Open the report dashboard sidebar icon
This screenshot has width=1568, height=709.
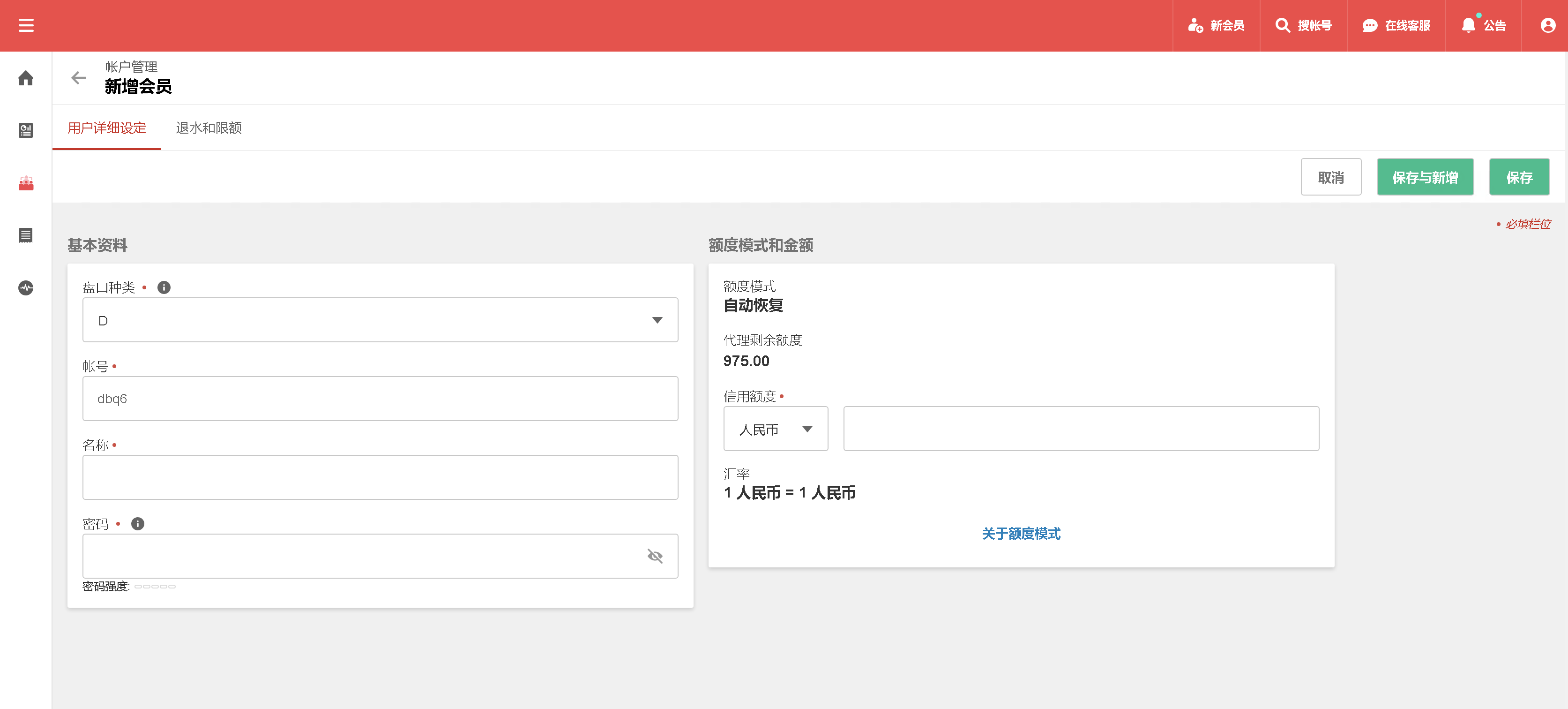pos(26,130)
